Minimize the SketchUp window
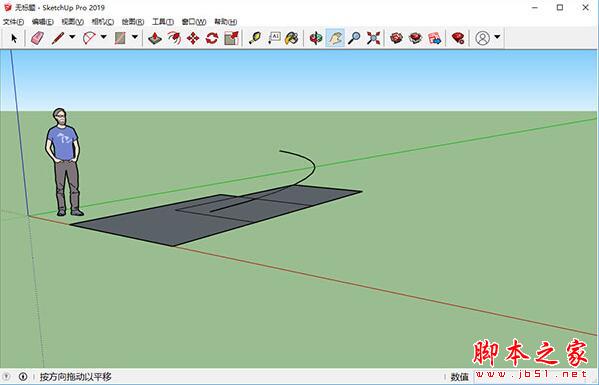599x385 pixels. click(x=535, y=7)
